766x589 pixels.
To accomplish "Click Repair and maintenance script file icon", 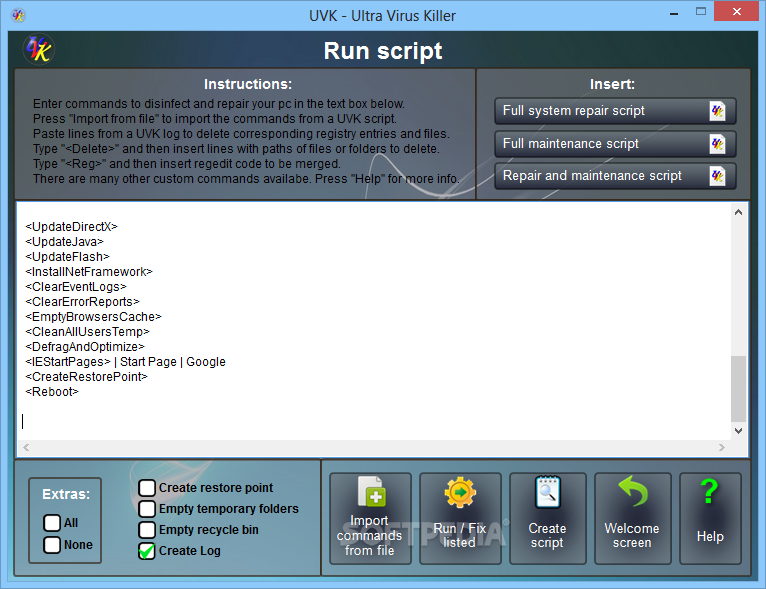I will click(x=717, y=176).
